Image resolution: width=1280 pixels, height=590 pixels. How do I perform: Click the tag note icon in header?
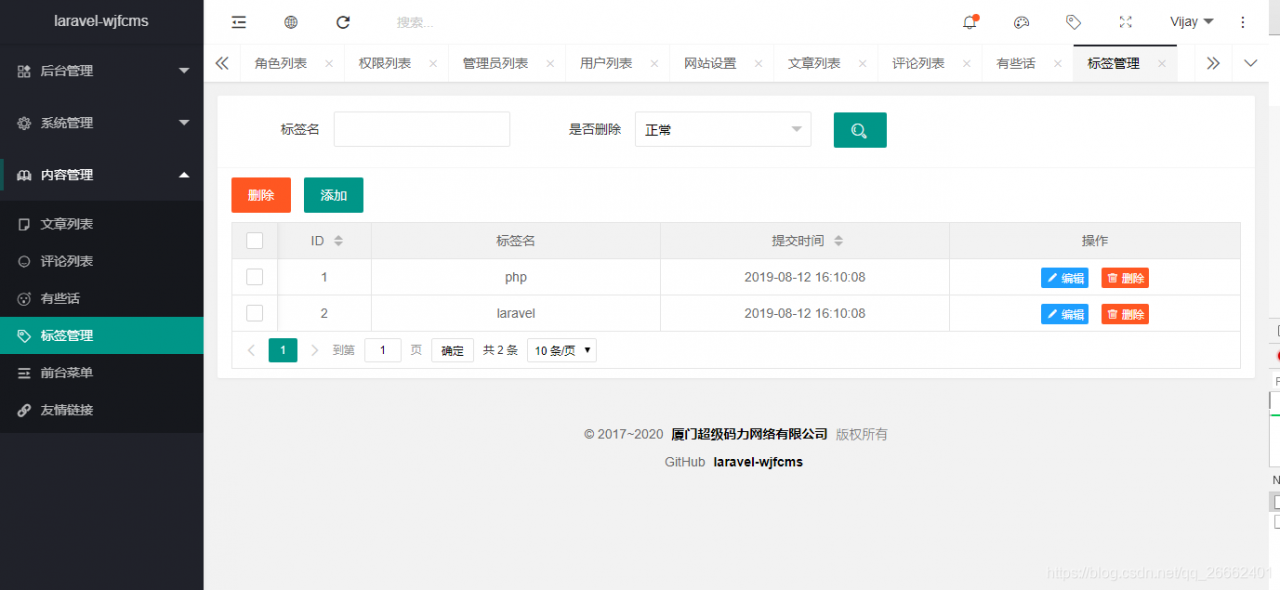point(1073,22)
